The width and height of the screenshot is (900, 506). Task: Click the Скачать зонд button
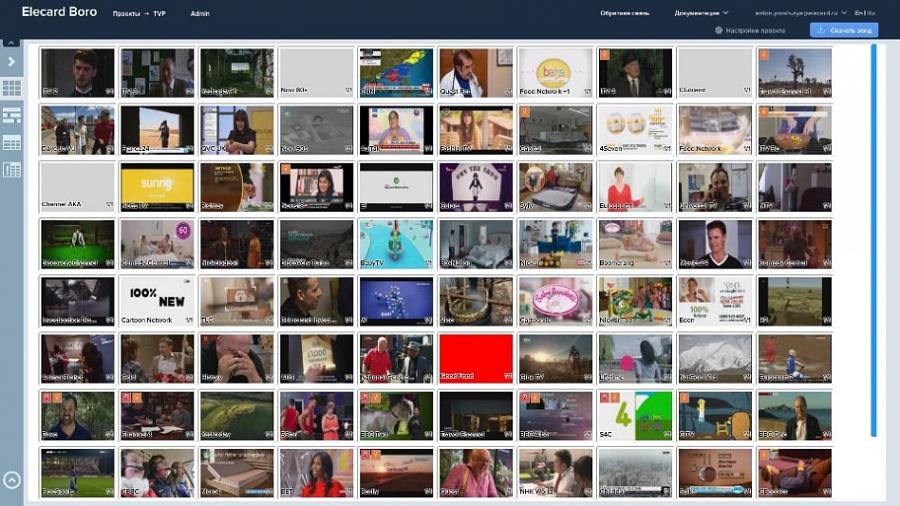tap(844, 31)
